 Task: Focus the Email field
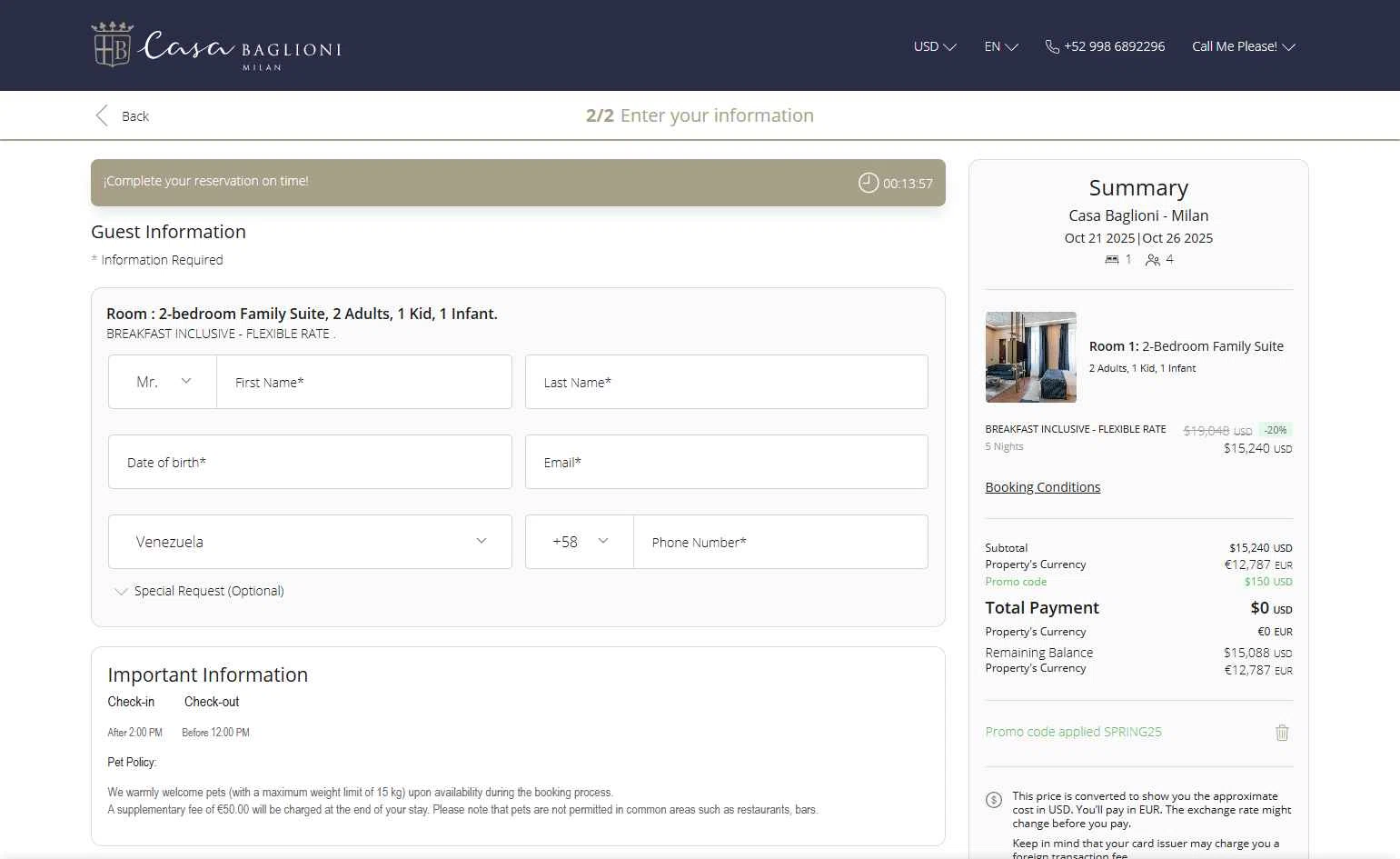click(727, 462)
